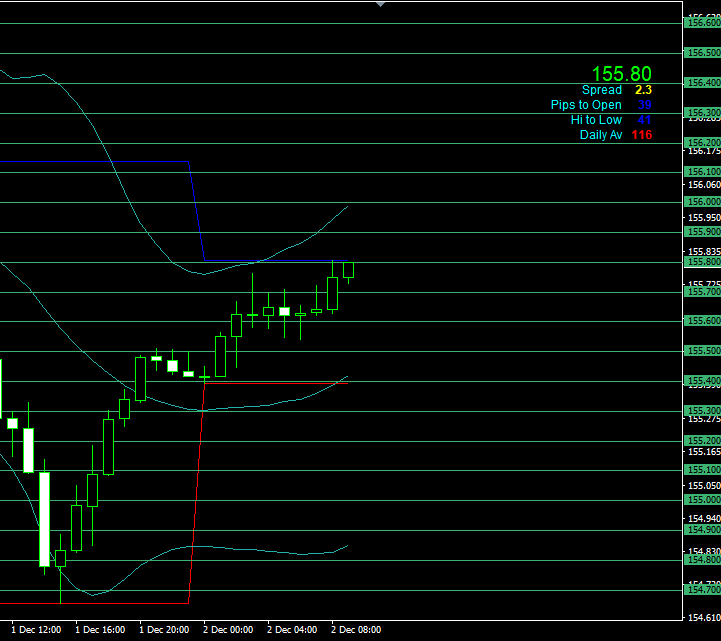Select the Spread label text
The width and height of the screenshot is (721, 641).
click(x=602, y=90)
